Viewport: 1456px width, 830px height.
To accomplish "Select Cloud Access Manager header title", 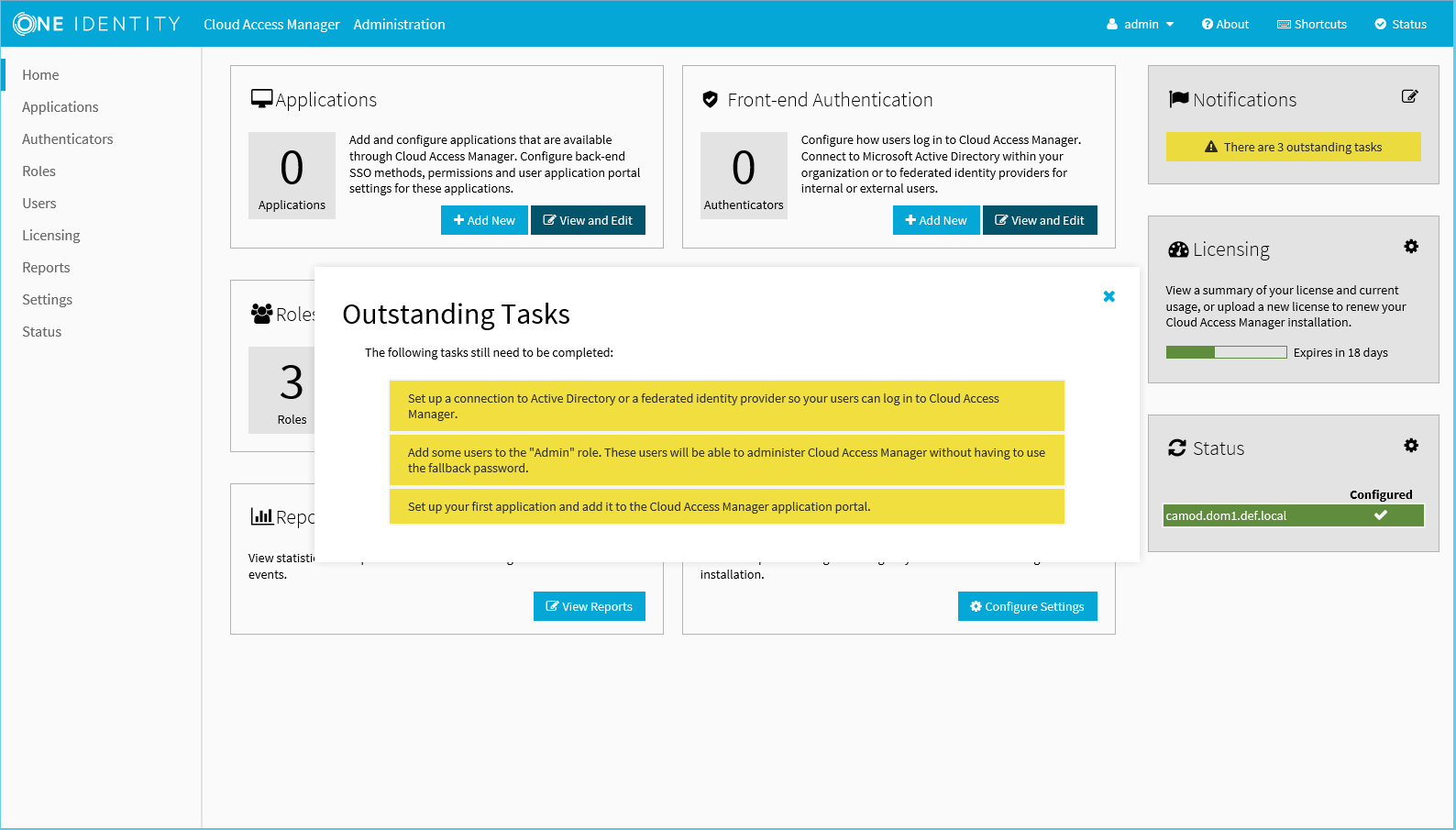I will 271,25.
